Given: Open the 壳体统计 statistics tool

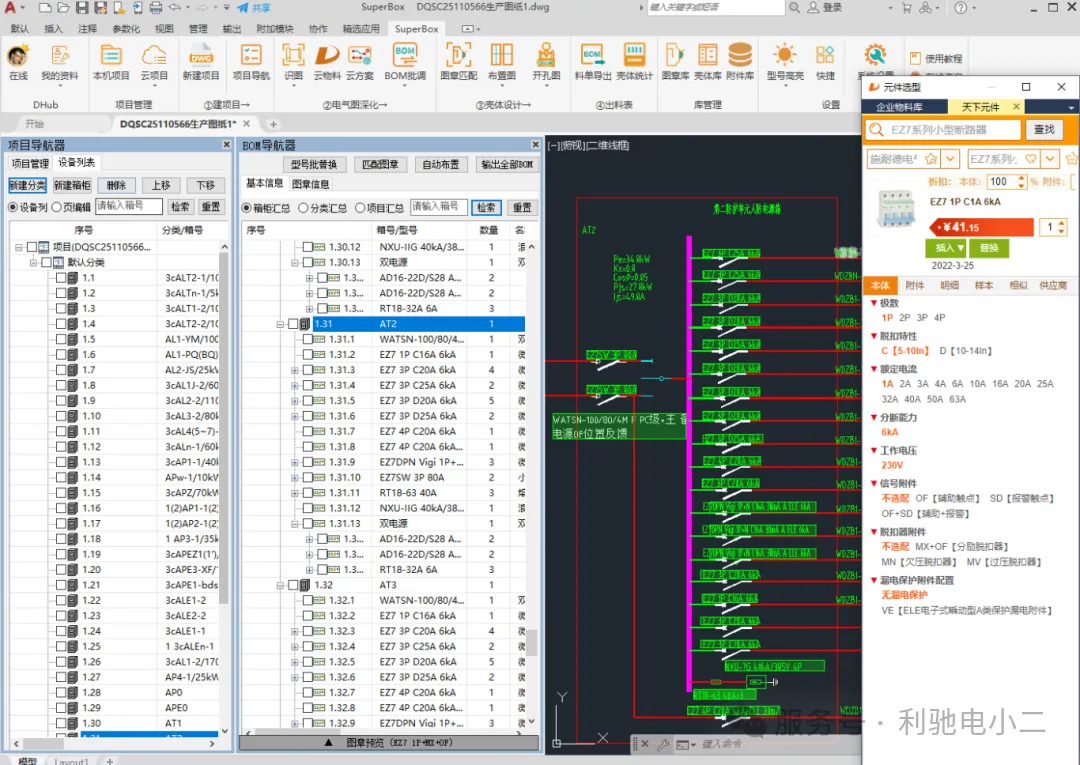Looking at the screenshot, I should click(634, 59).
